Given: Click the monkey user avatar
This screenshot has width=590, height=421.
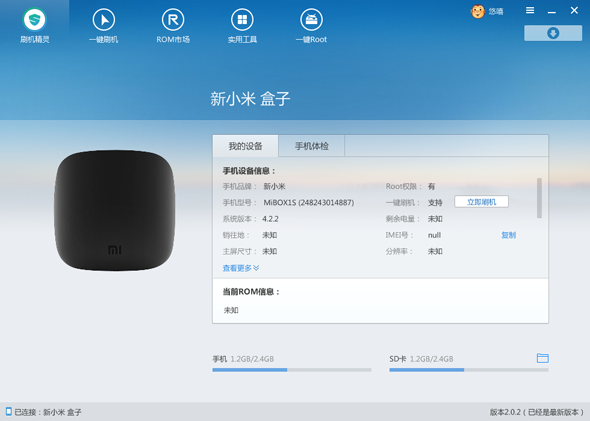Looking at the screenshot, I should (477, 11).
